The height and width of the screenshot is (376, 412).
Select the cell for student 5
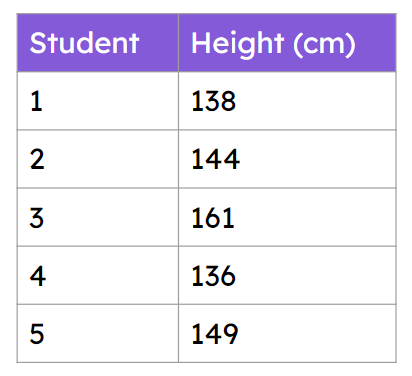coord(98,333)
